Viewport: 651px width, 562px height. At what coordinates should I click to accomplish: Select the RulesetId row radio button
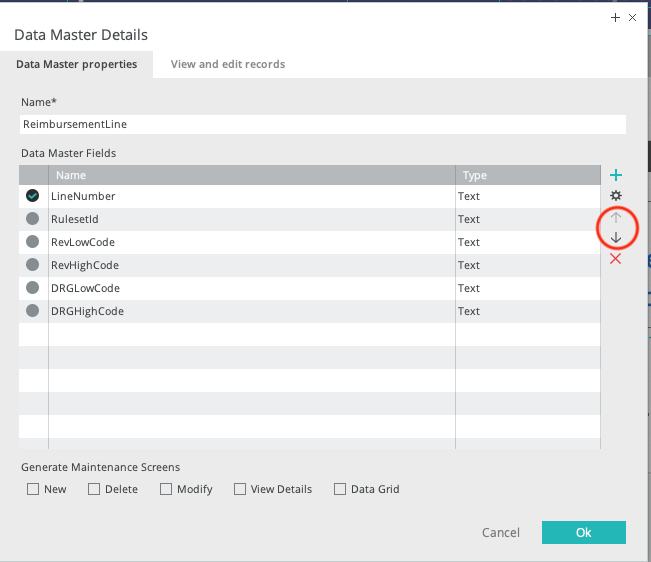tap(33, 219)
